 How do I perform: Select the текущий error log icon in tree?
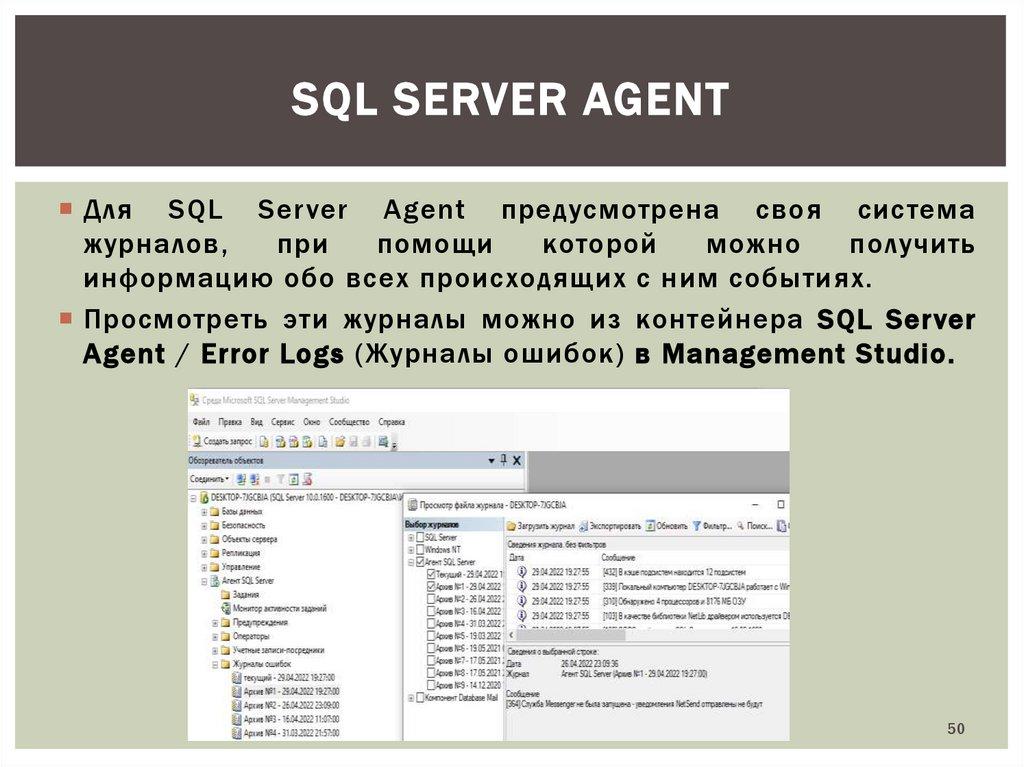(236, 677)
